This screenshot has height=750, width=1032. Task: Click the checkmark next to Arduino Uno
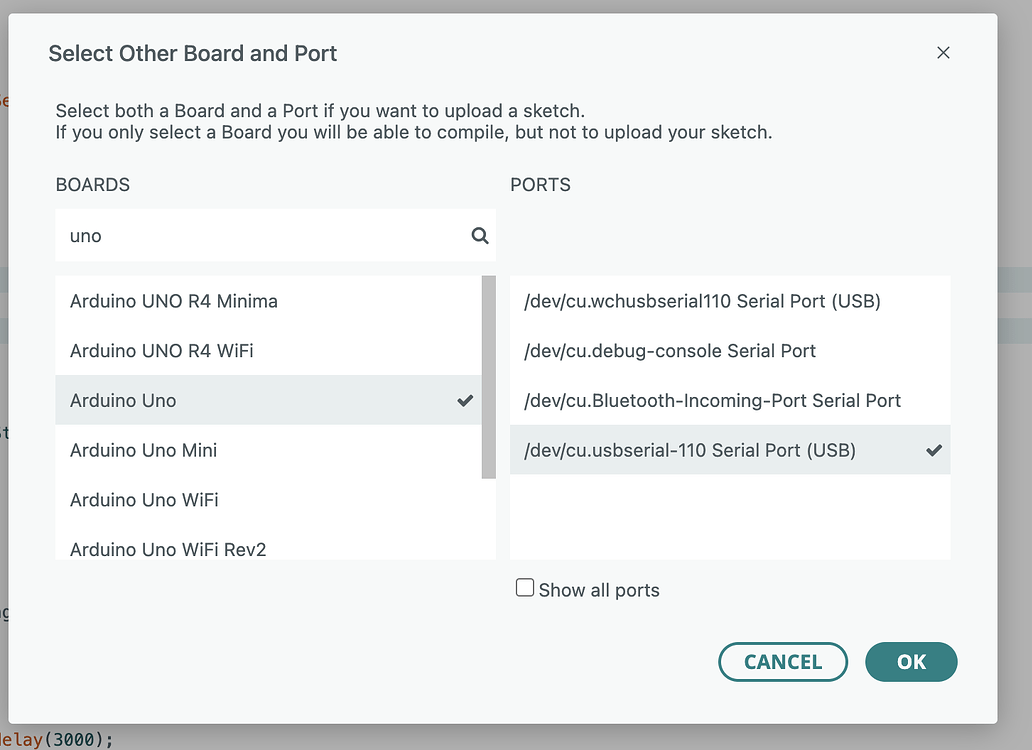tap(464, 400)
